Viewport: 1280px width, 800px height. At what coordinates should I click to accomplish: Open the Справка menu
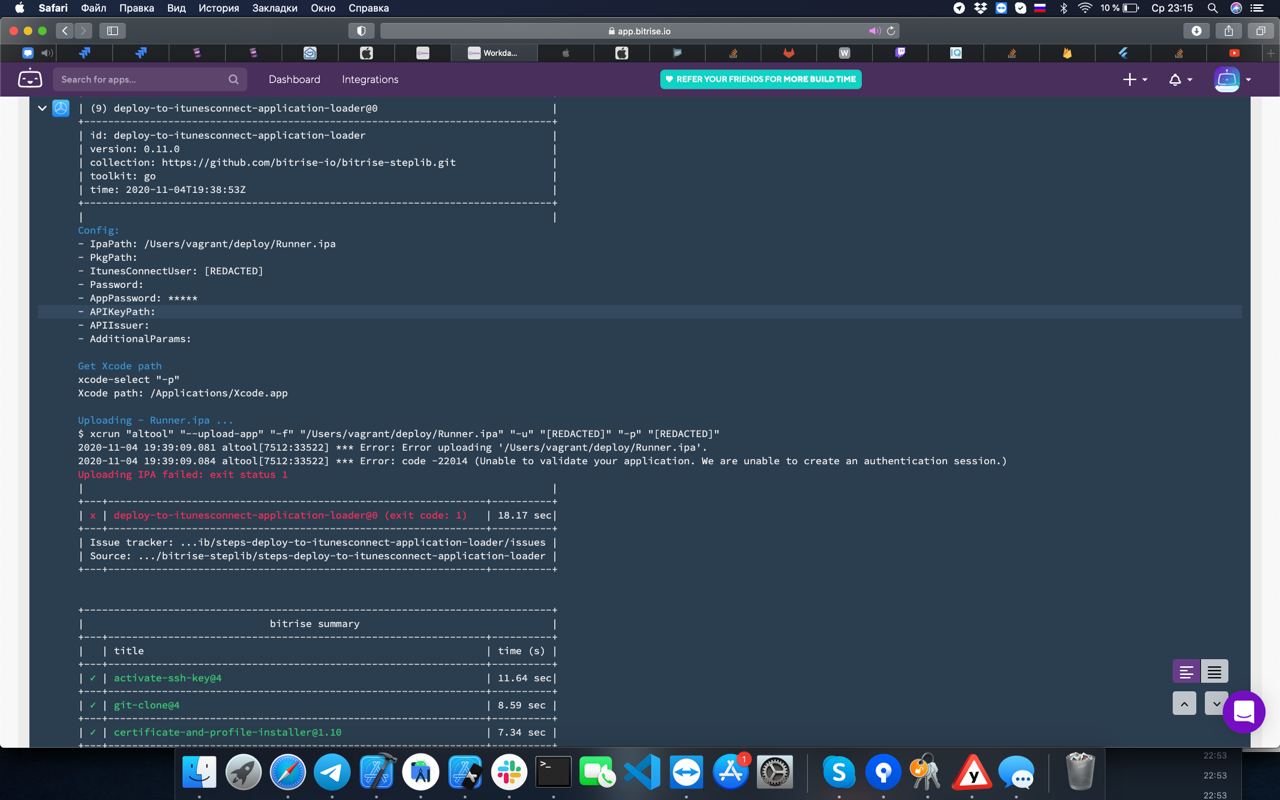(x=368, y=8)
